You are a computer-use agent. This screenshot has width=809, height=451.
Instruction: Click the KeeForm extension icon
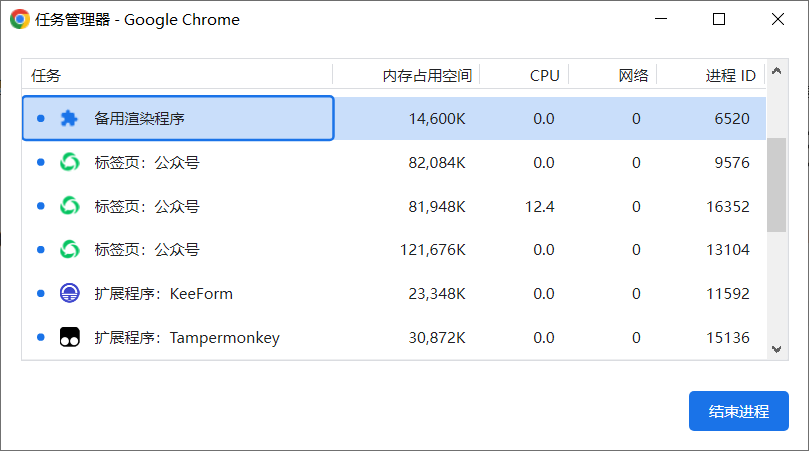click(x=69, y=294)
